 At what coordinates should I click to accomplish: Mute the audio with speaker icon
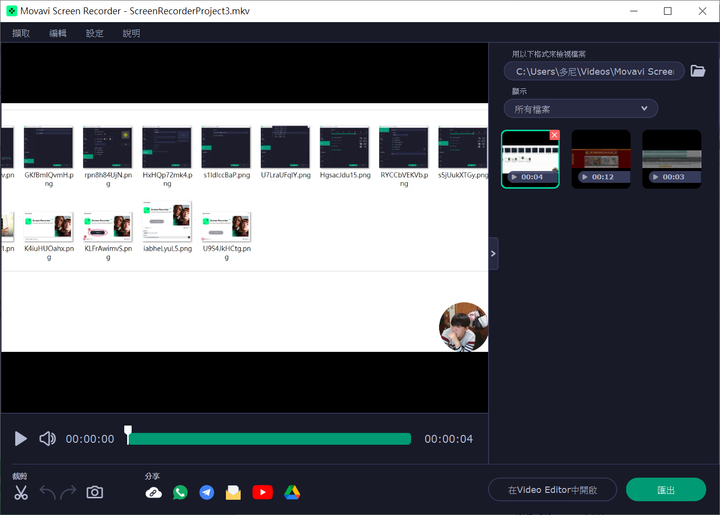tap(47, 439)
